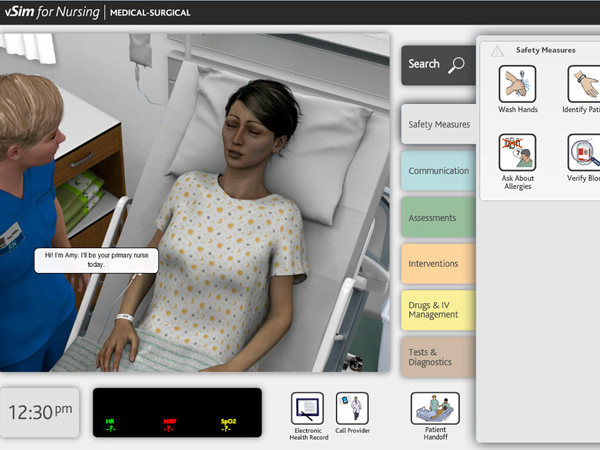Switch to the Safety Measures tab
This screenshot has height=450, width=600.
click(x=438, y=125)
